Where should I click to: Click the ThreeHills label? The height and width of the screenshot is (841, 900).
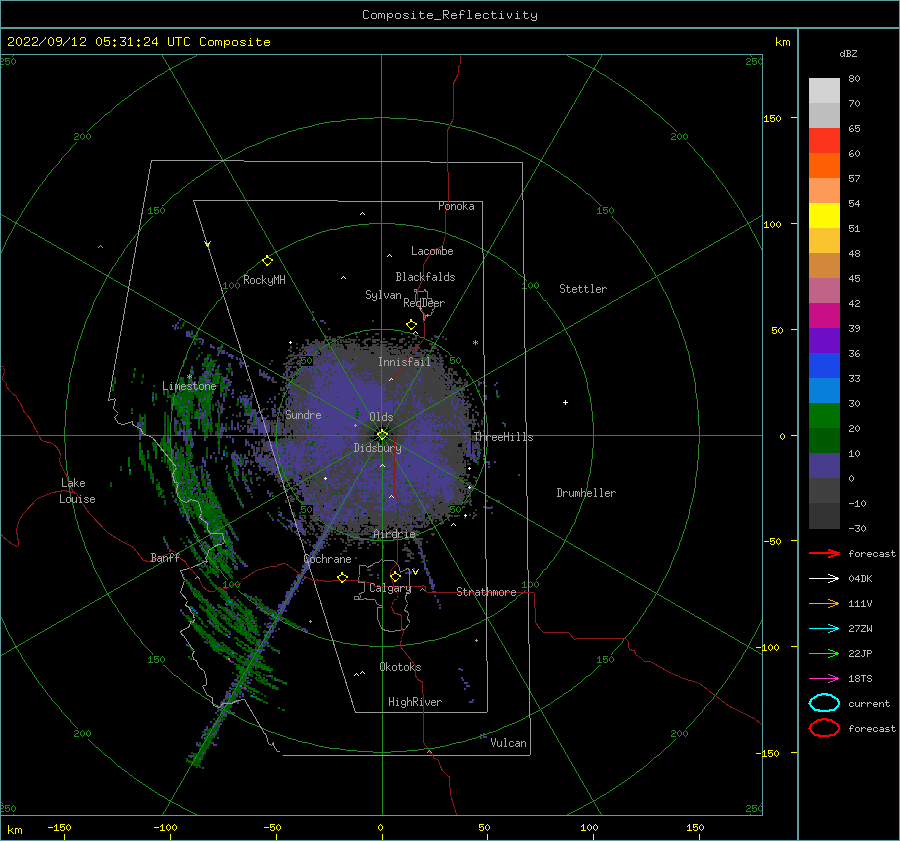click(503, 437)
